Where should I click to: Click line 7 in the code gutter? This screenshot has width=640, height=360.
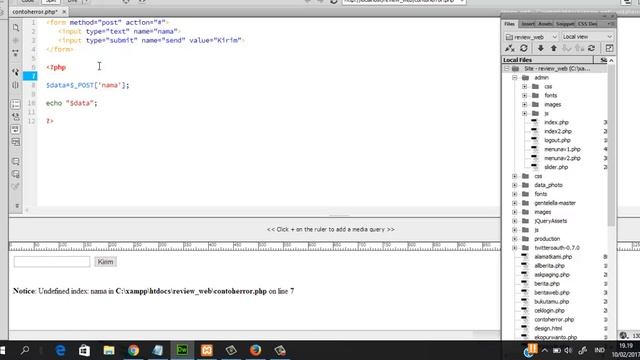pyautogui.click(x=30, y=76)
